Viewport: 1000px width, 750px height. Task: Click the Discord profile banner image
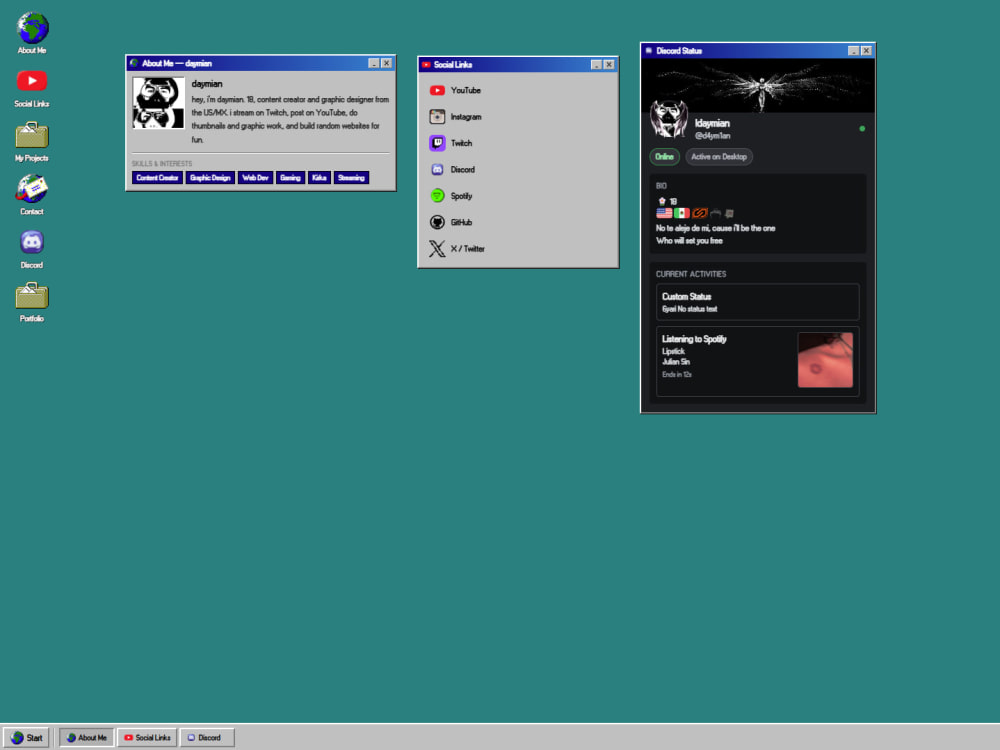pyautogui.click(x=758, y=85)
